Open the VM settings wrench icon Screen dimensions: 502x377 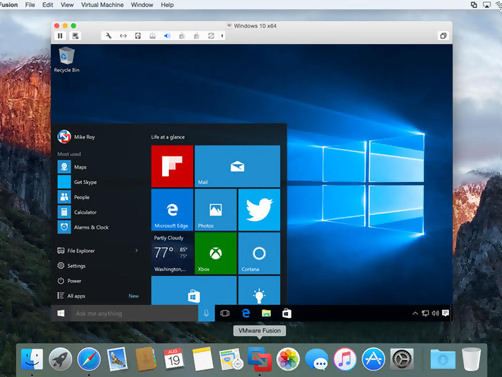tap(108, 36)
